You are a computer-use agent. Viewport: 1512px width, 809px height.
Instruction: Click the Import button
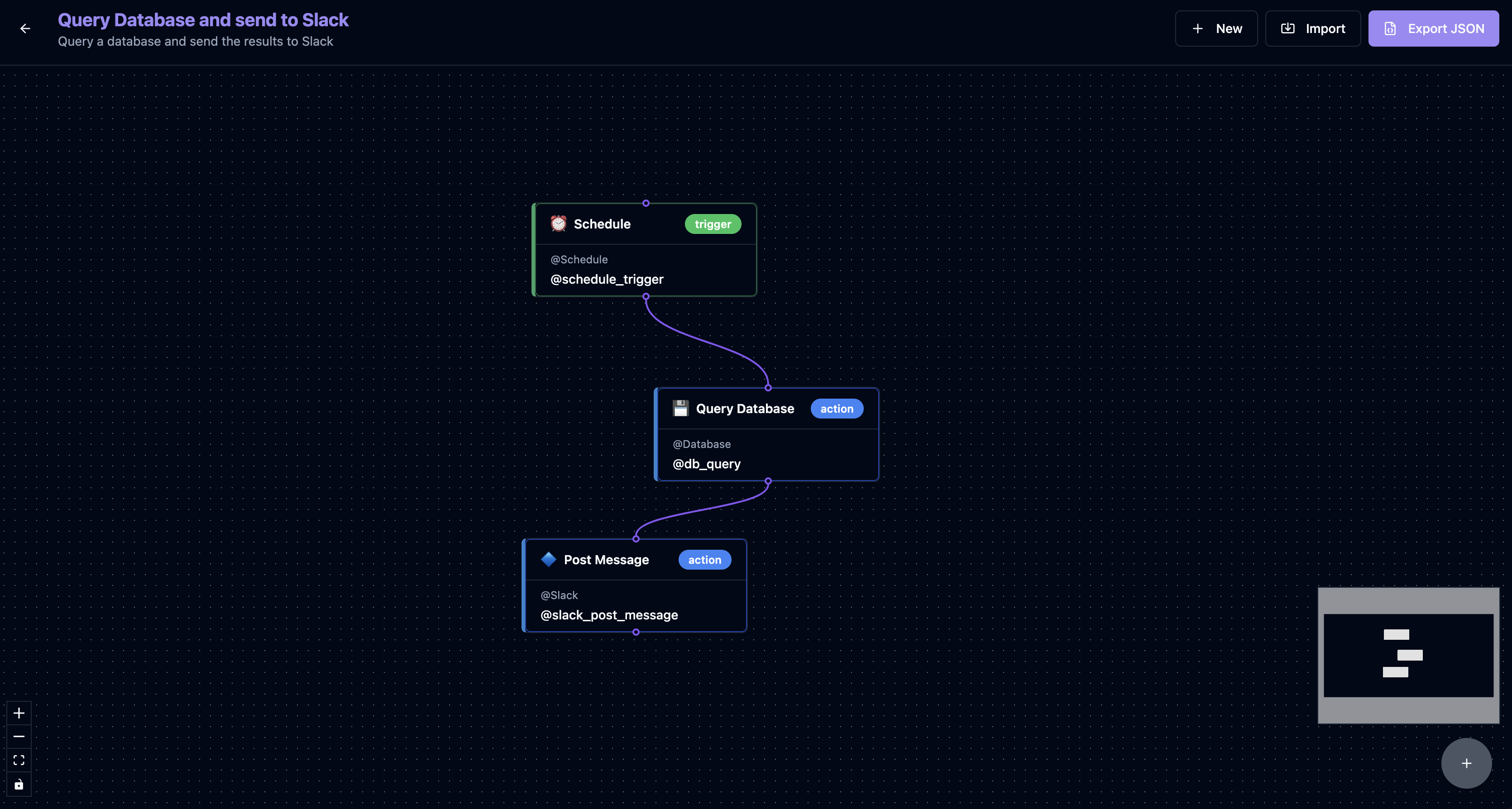coord(1312,29)
